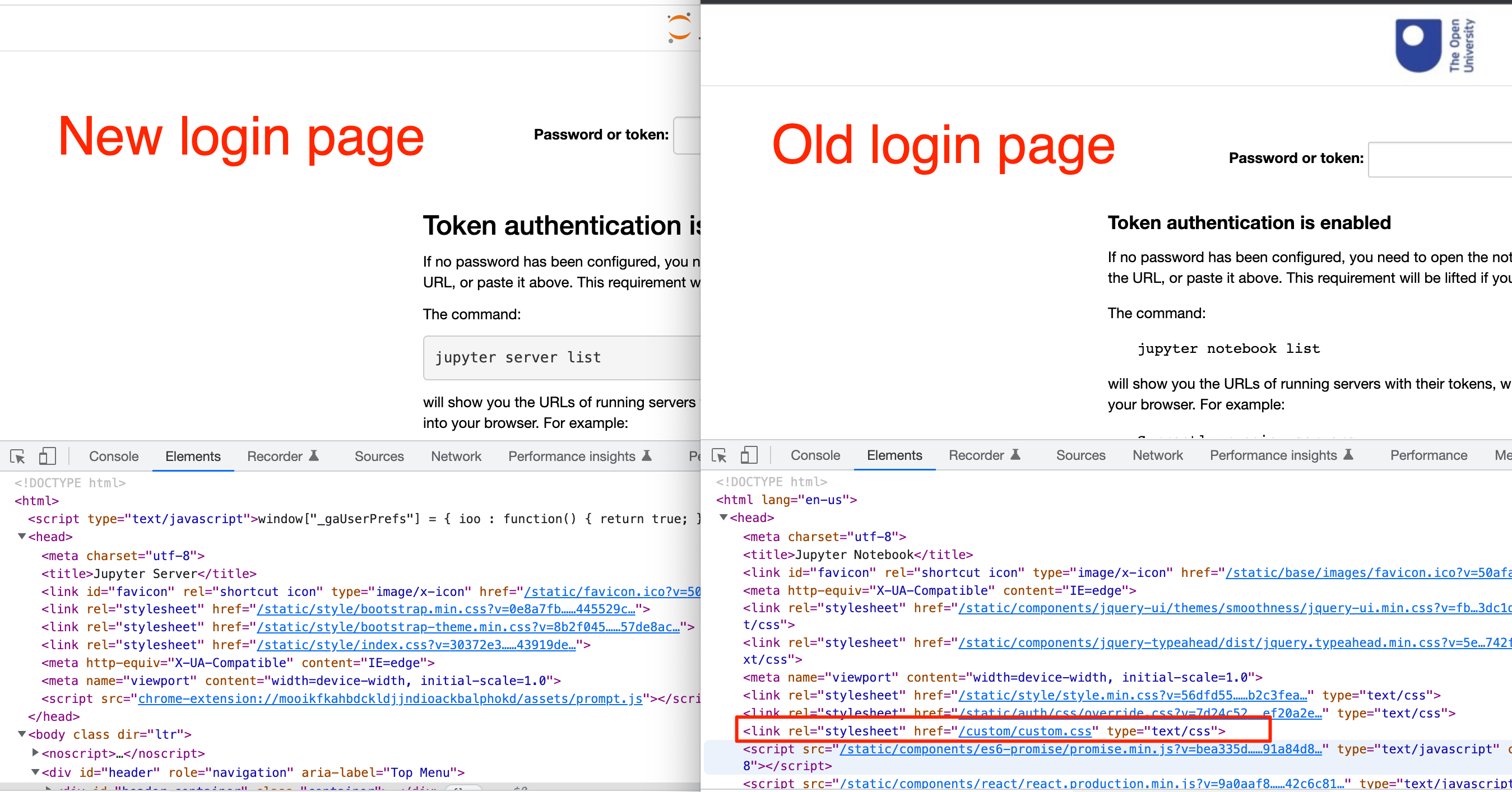This screenshot has height=792, width=1512.
Task: Open the jquery.typeahead.min.css stylesheet link
Action: (1235, 643)
